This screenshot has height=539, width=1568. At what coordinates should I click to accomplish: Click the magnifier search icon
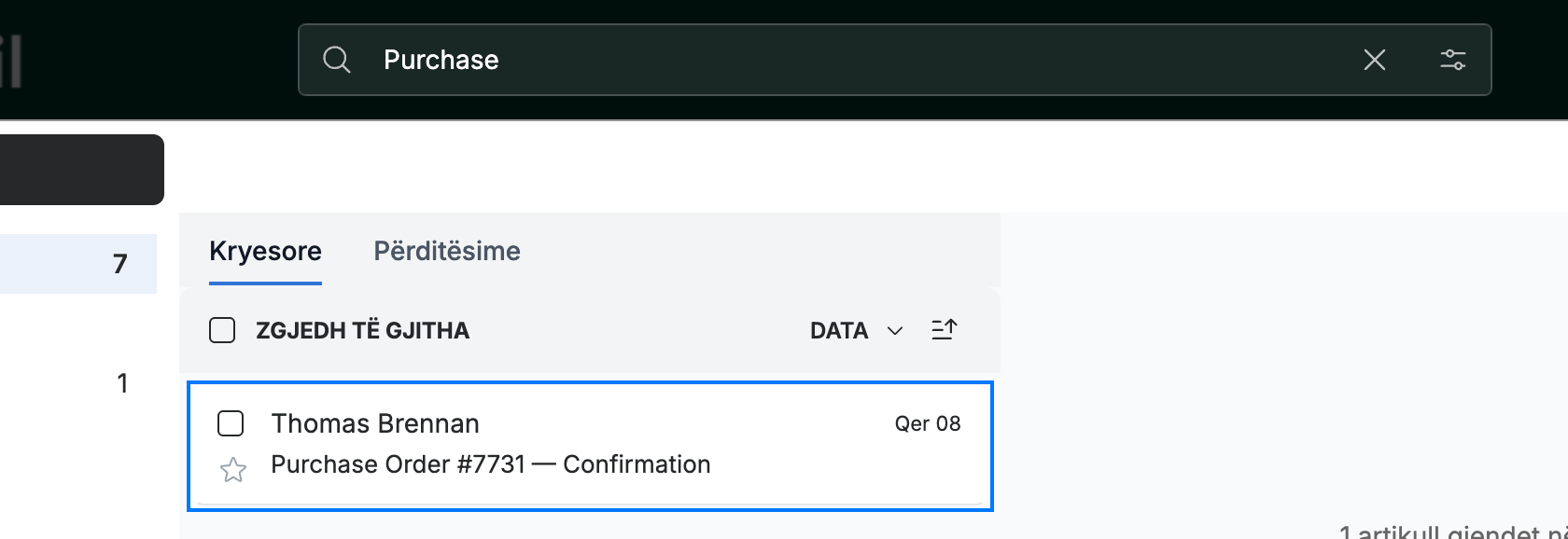coord(336,60)
